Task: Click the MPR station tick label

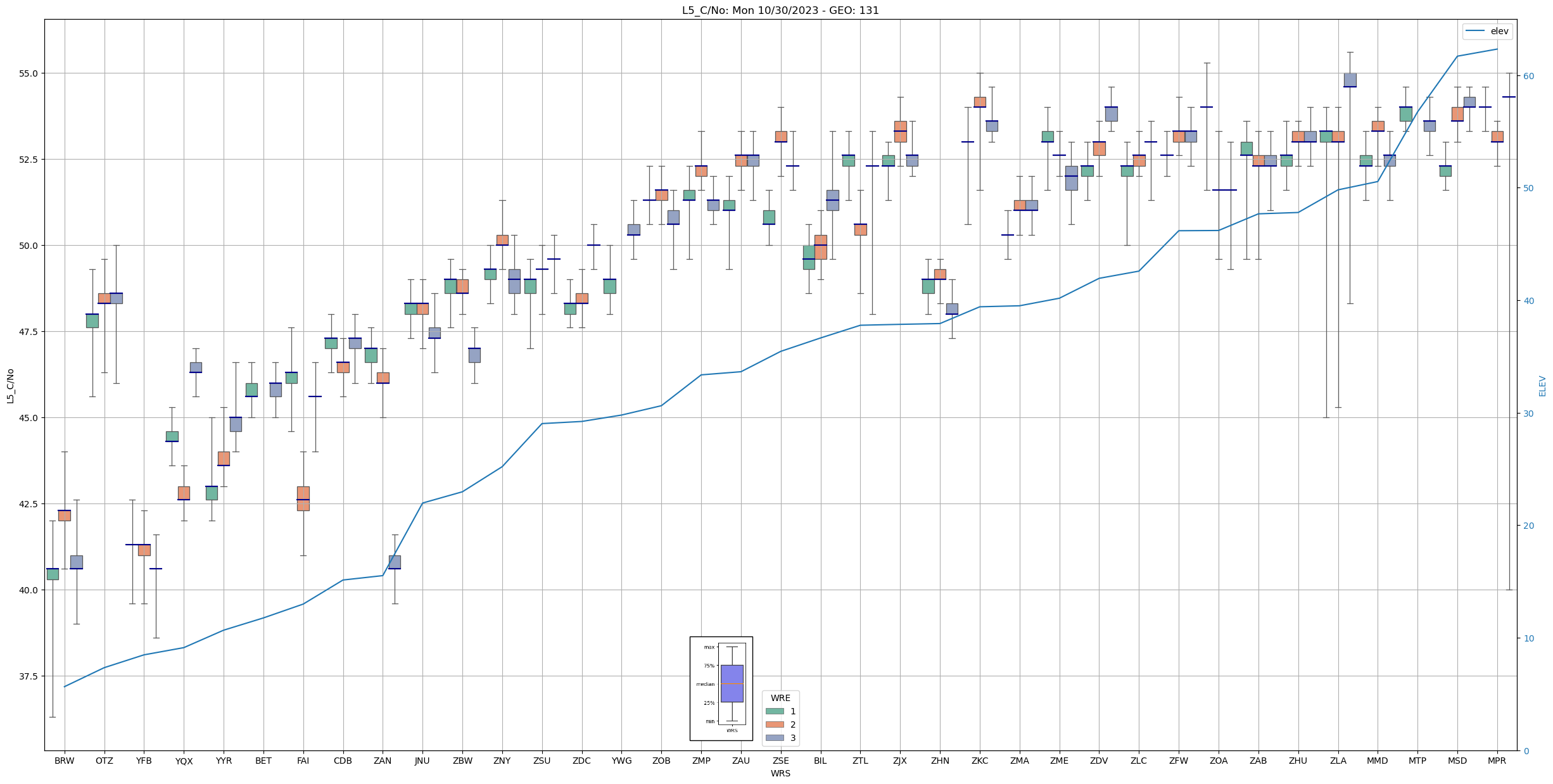Action: (1497, 761)
